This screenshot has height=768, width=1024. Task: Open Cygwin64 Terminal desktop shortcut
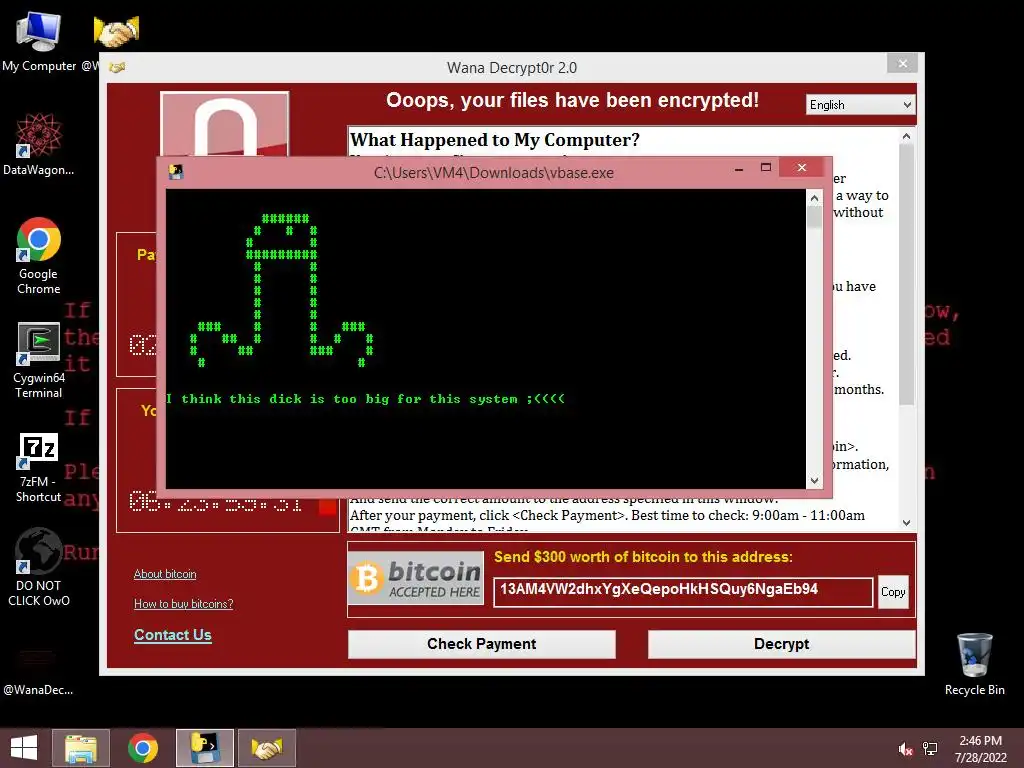(x=39, y=360)
